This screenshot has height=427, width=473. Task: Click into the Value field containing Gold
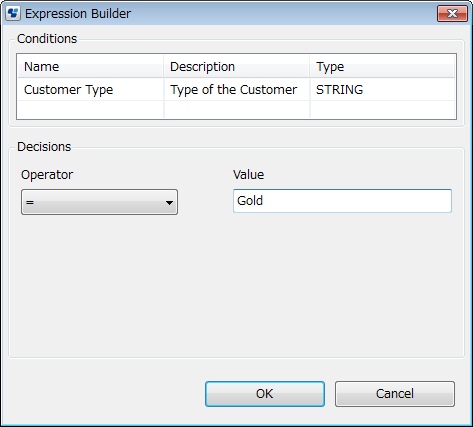tap(342, 201)
